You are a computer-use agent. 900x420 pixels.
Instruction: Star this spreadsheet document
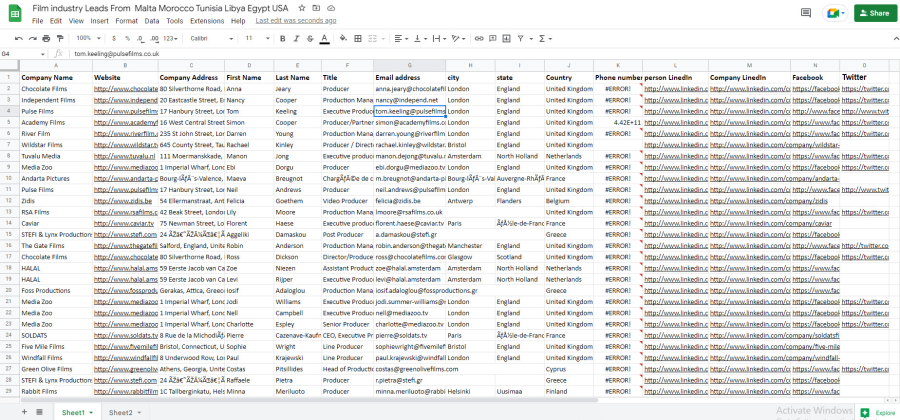(x=302, y=8)
